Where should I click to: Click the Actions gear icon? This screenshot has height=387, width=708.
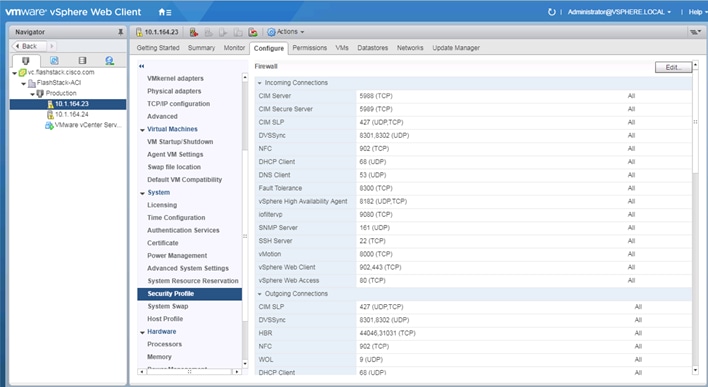271,32
